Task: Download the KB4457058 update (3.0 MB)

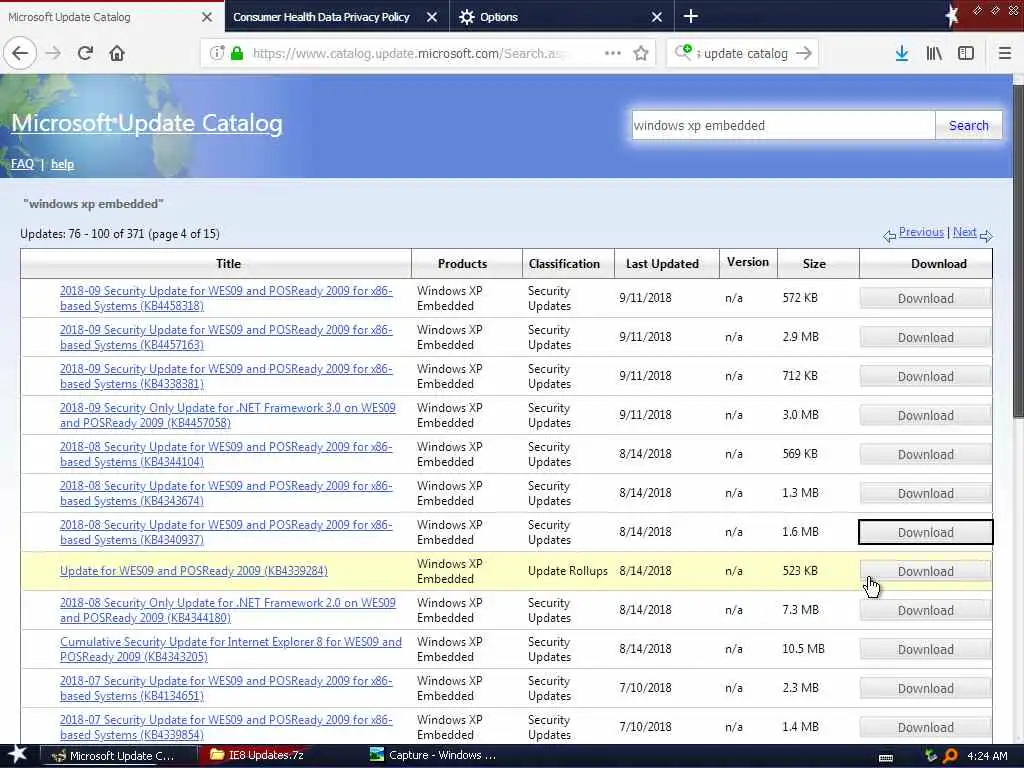Action: (x=925, y=415)
